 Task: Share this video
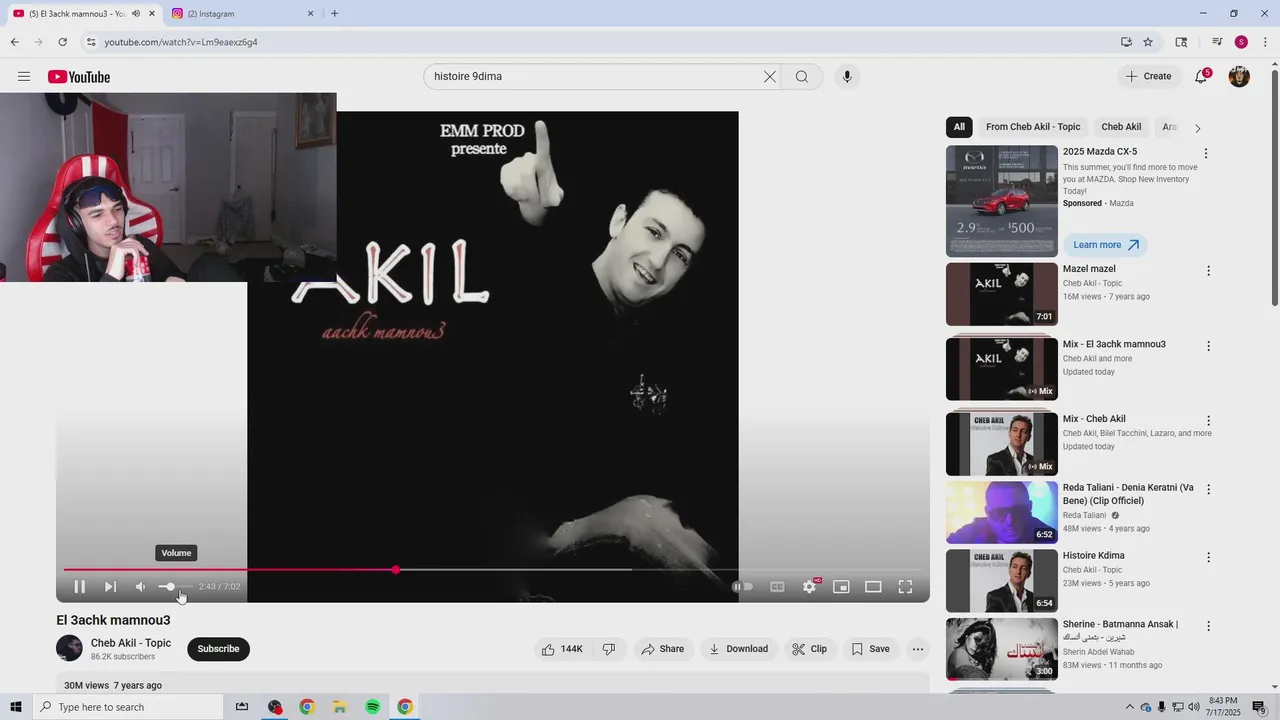(663, 649)
